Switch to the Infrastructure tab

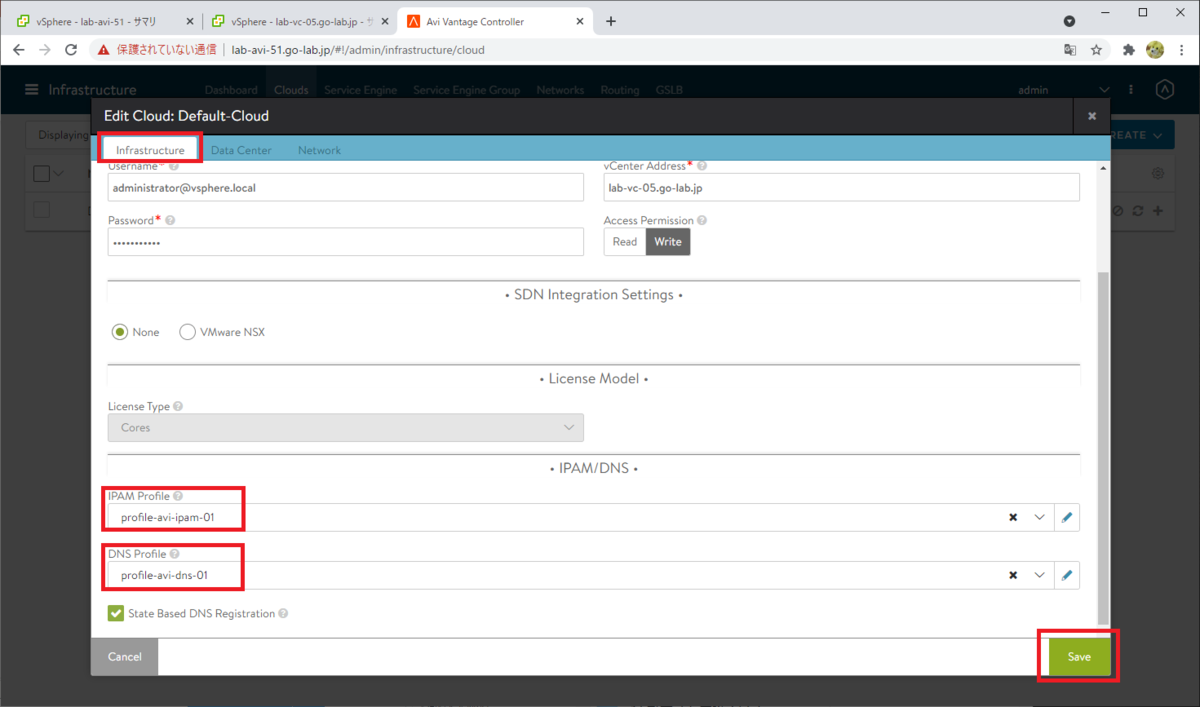[150, 150]
